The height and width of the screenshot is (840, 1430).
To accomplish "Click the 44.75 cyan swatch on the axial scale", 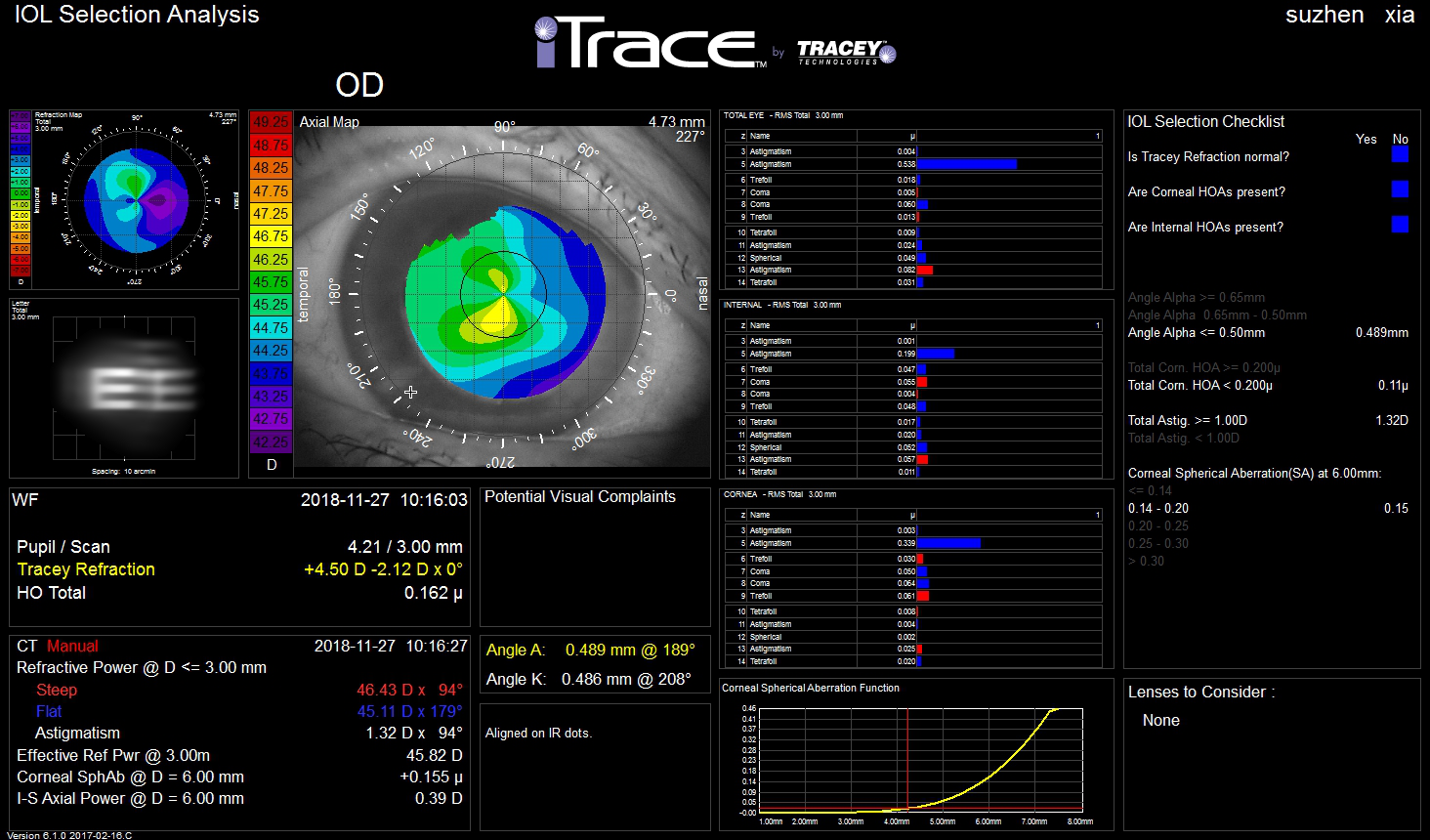I will 271,327.
